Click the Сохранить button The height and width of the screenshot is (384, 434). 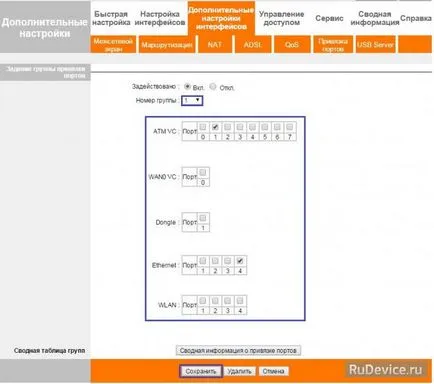click(x=201, y=371)
